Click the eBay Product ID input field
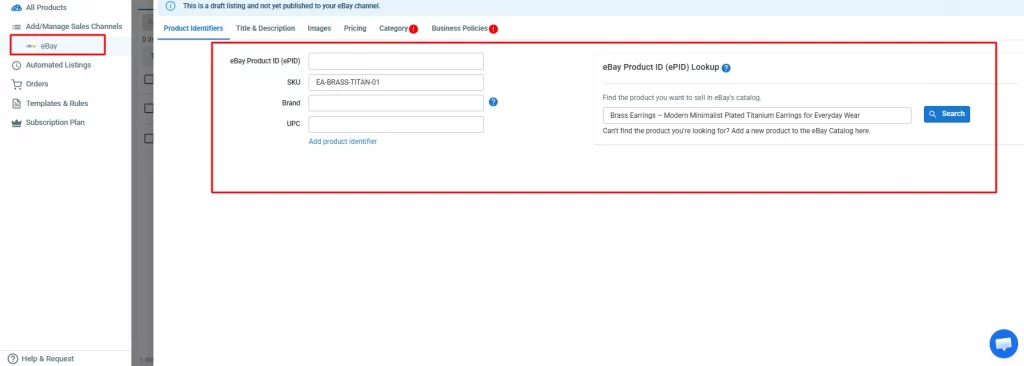1024x366 pixels. 396,61
